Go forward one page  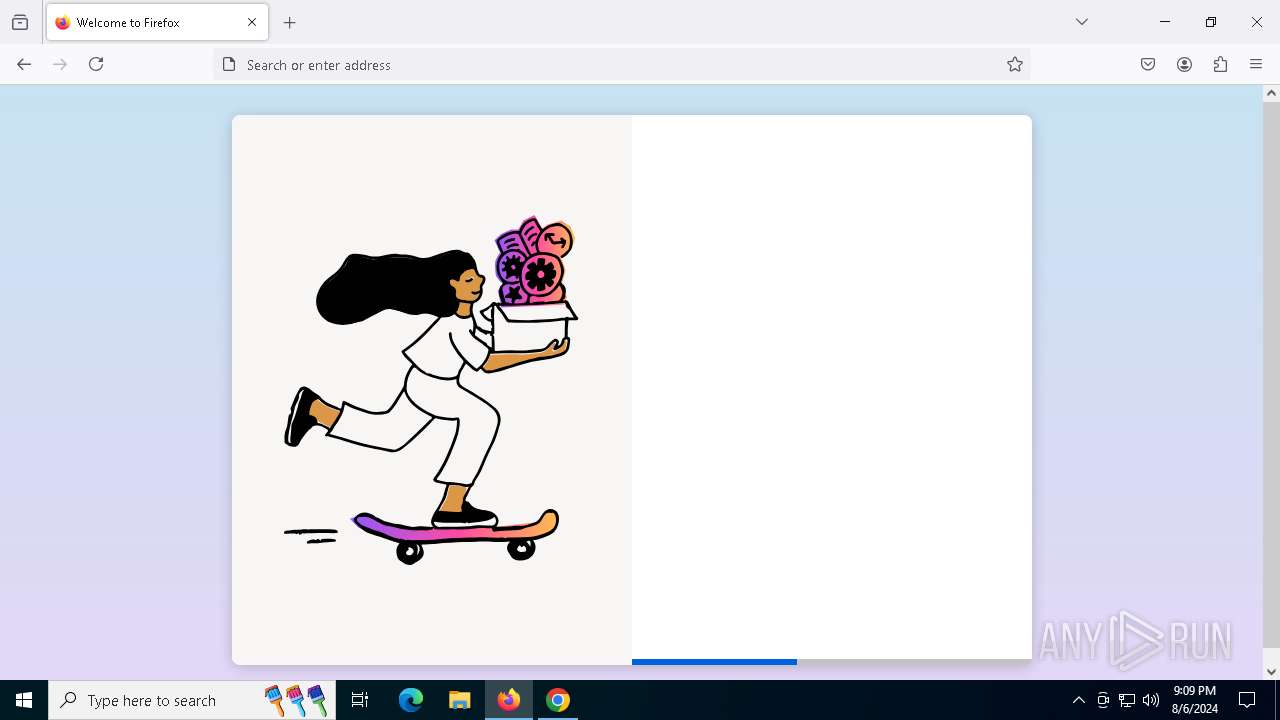60,64
